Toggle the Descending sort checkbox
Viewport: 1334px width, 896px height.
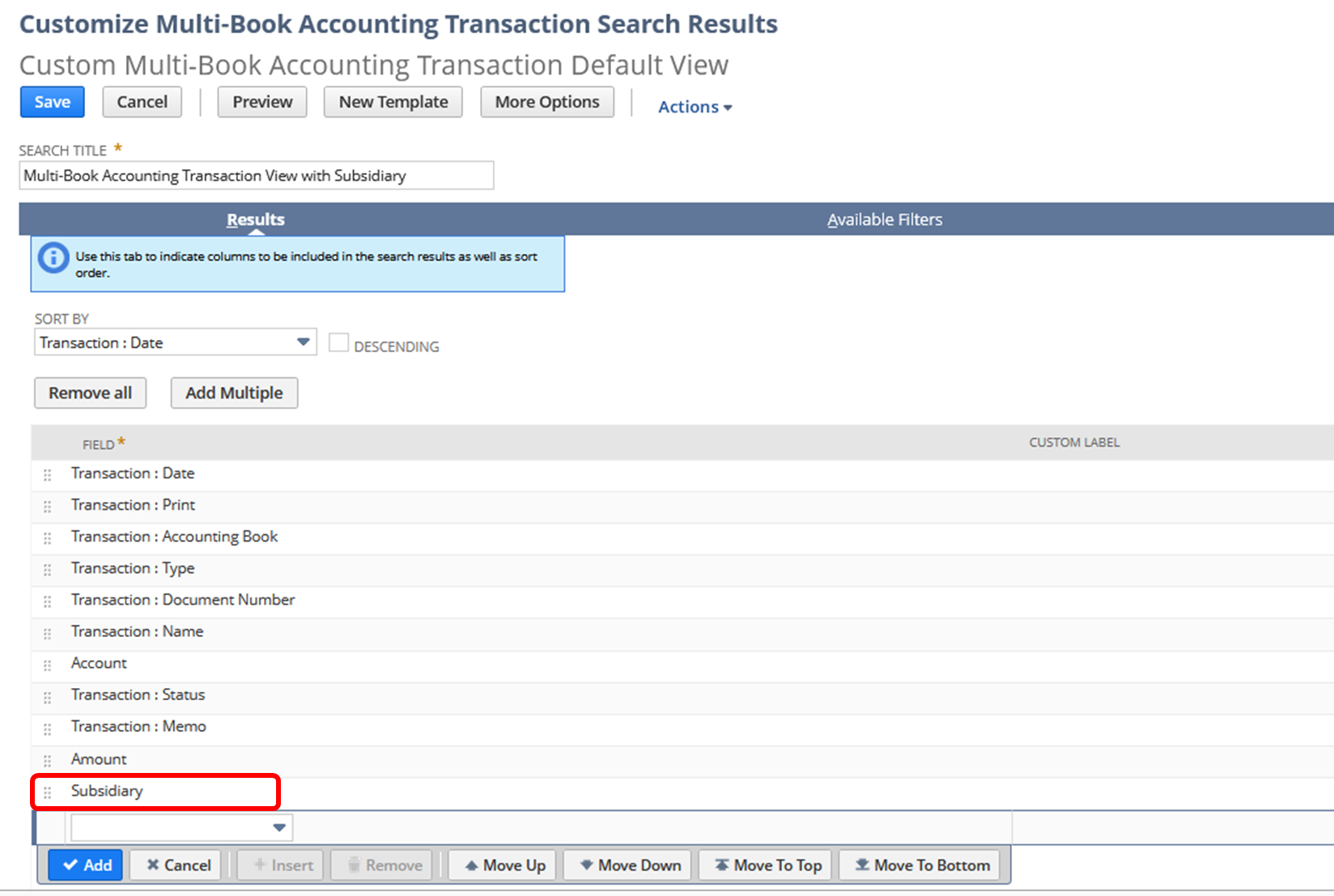point(338,342)
